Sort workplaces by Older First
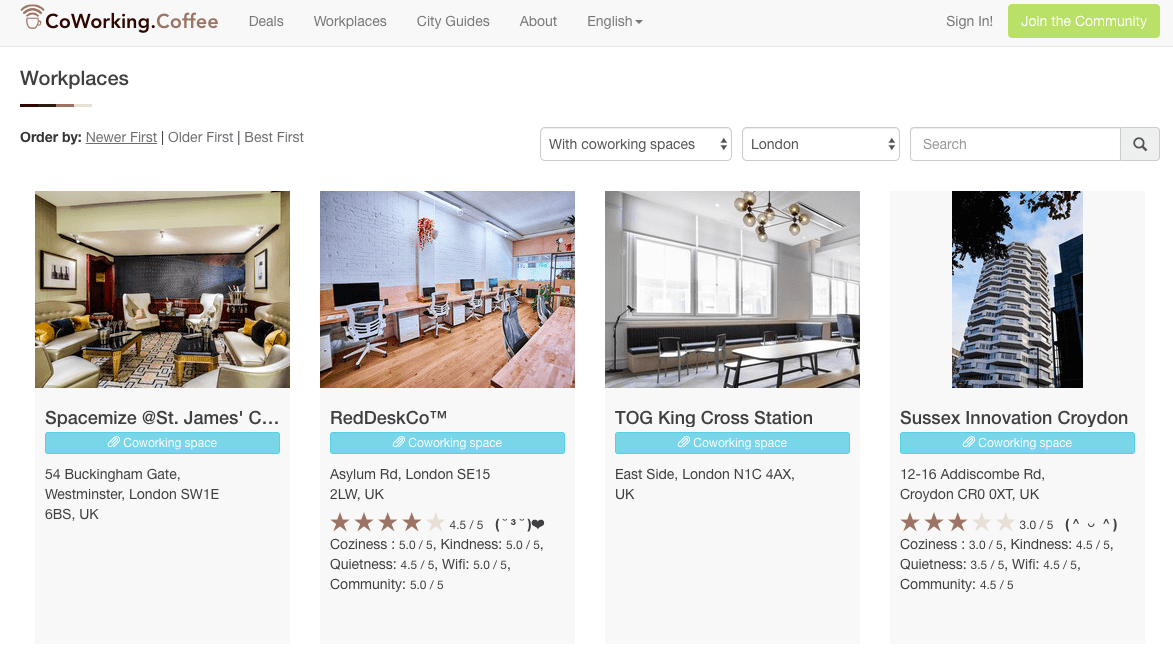Screen dimensions: 1173x654 [200, 137]
